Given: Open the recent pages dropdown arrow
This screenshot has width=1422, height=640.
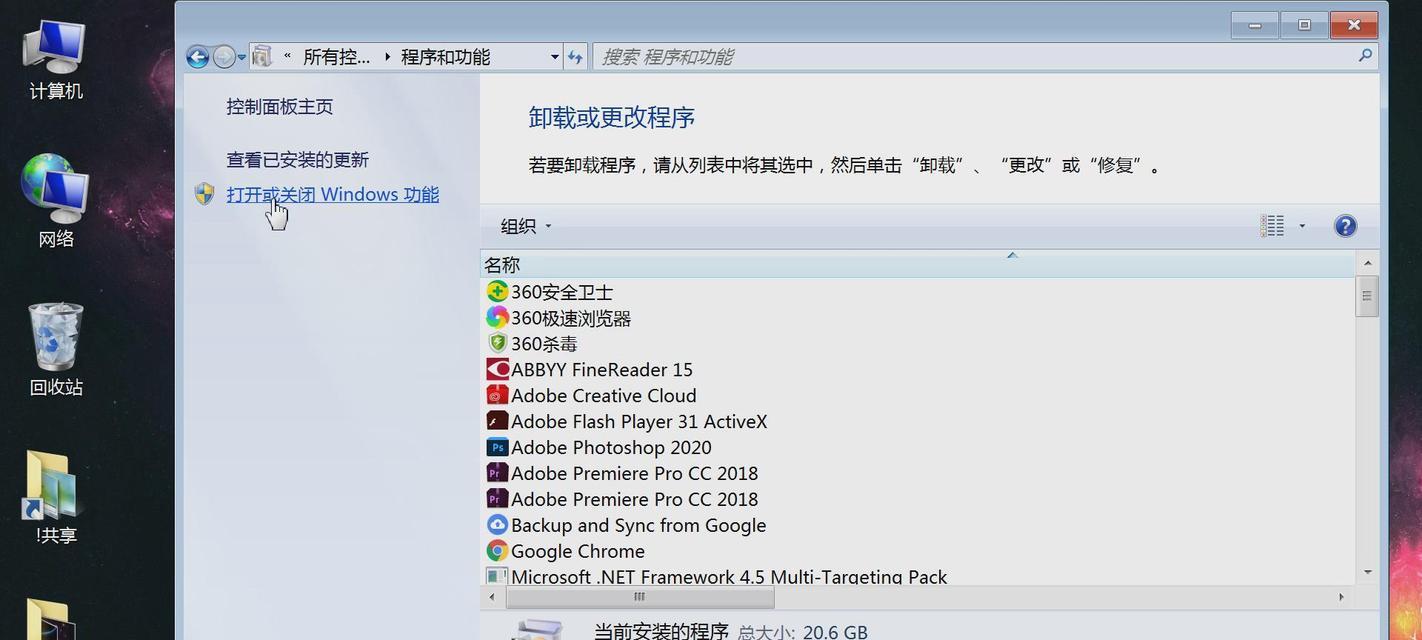Looking at the screenshot, I should (x=242, y=57).
